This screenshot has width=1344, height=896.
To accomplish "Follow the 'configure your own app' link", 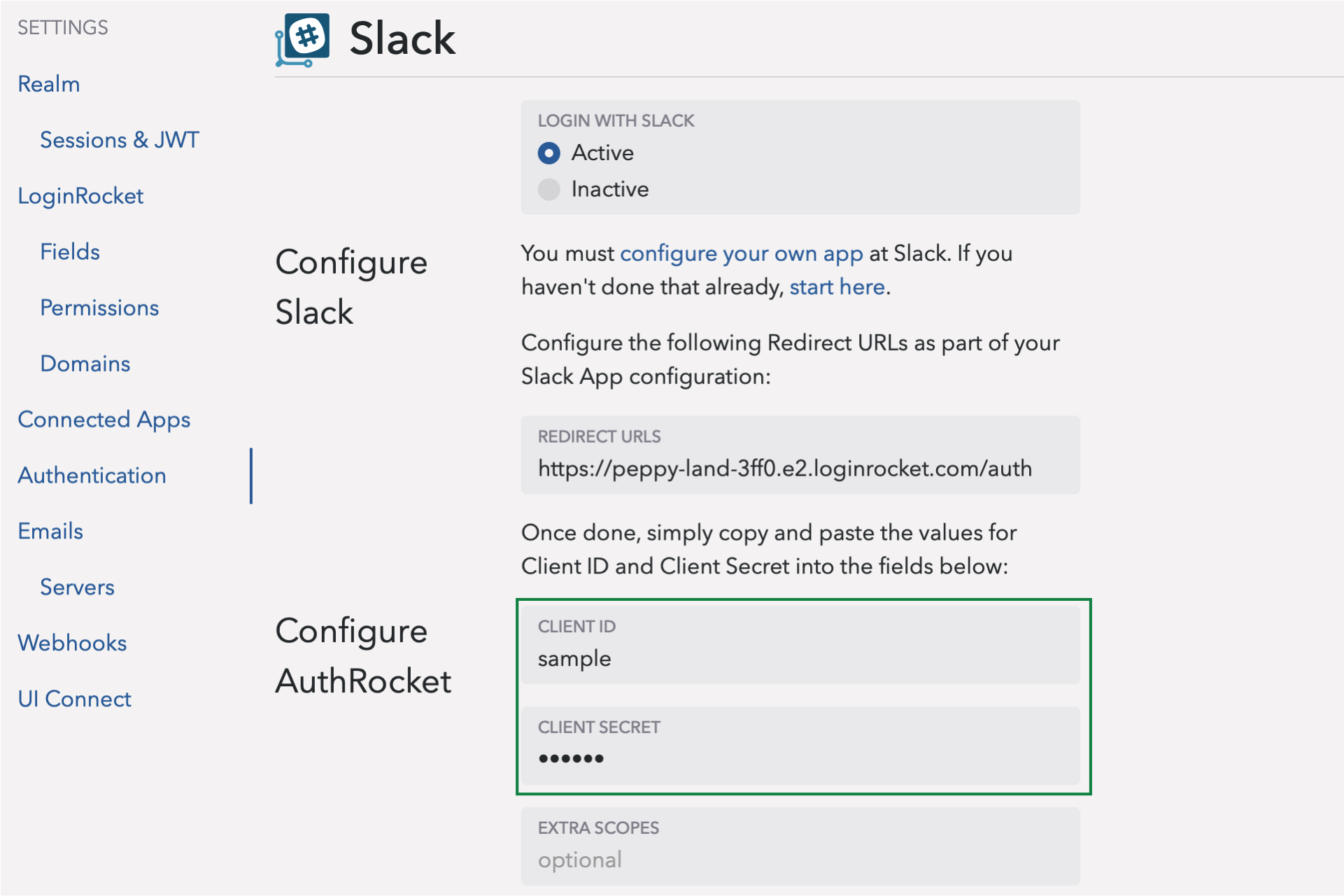I will point(742,253).
